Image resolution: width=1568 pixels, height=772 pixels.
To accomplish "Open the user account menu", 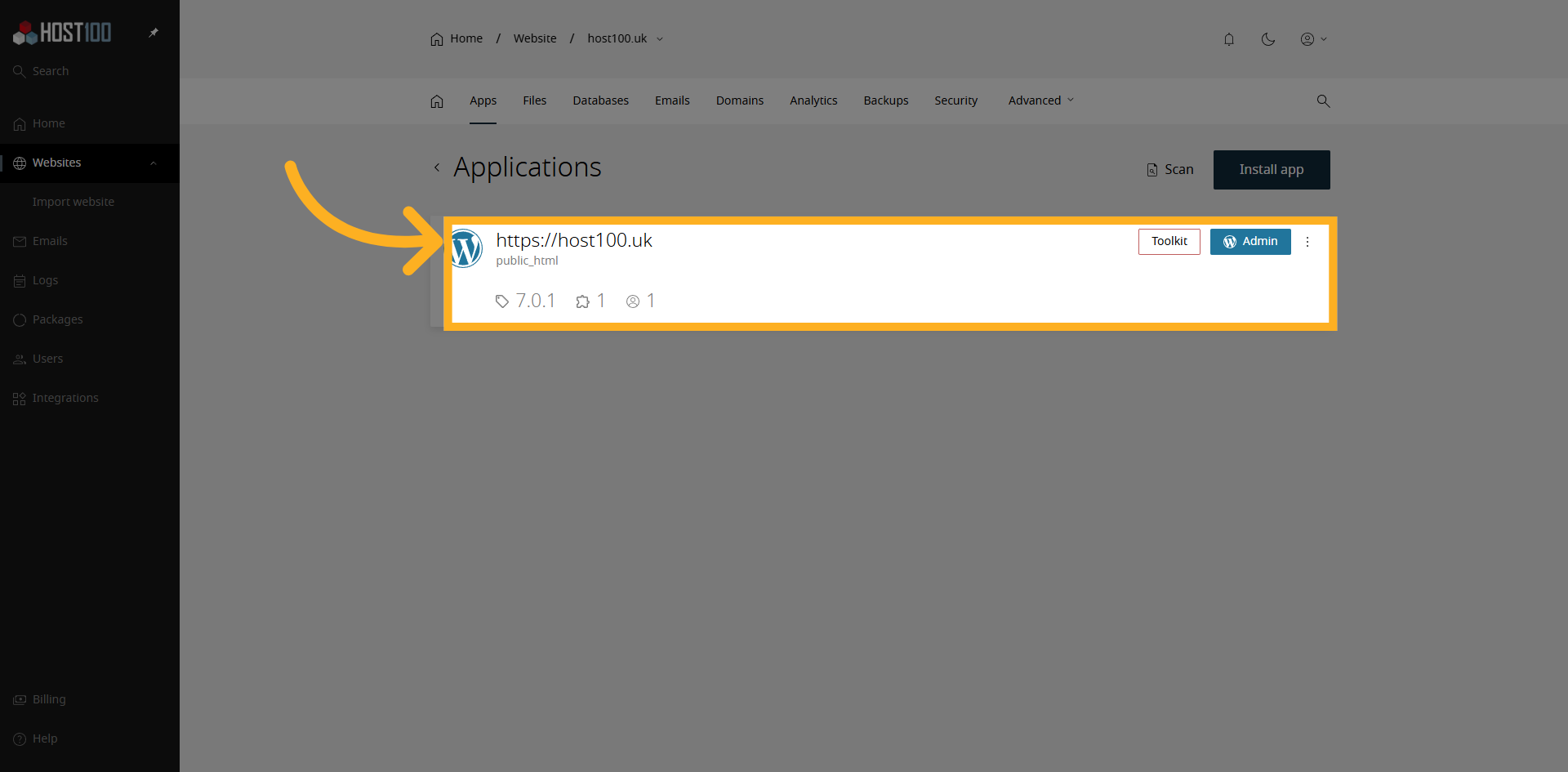I will tap(1313, 39).
